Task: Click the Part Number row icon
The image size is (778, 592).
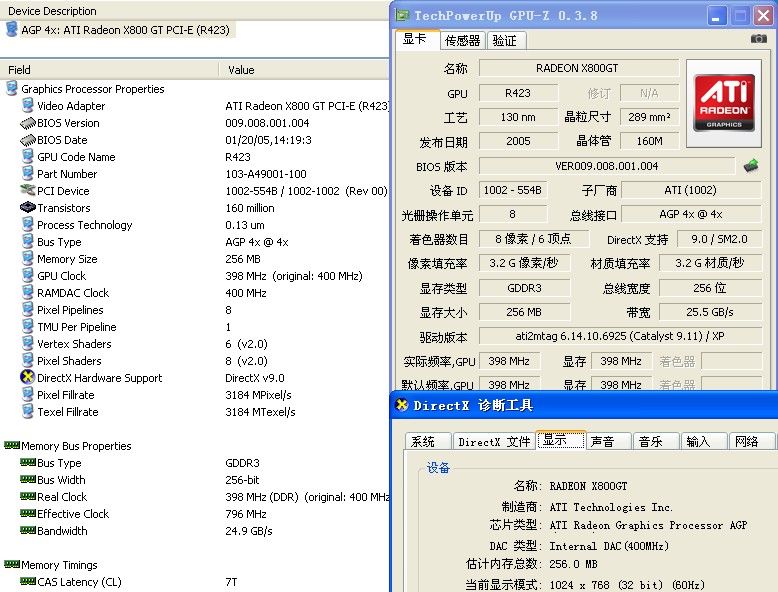Action: pyautogui.click(x=28, y=173)
